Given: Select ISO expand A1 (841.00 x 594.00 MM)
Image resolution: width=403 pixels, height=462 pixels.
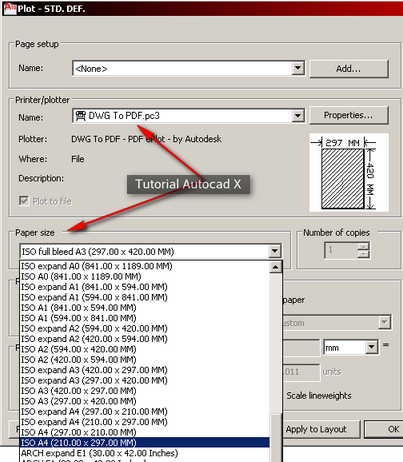Looking at the screenshot, I should [x=145, y=287].
